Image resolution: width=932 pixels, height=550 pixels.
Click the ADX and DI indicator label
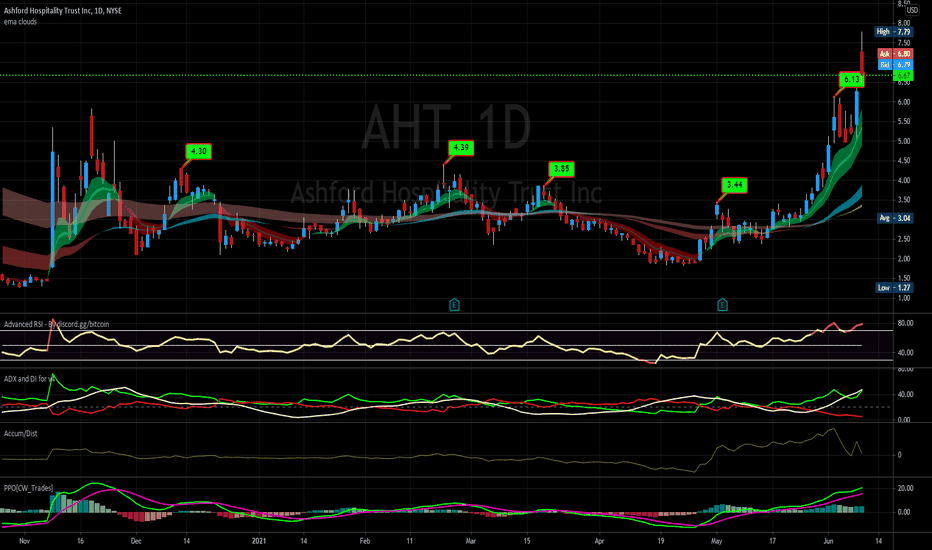tap(29, 379)
